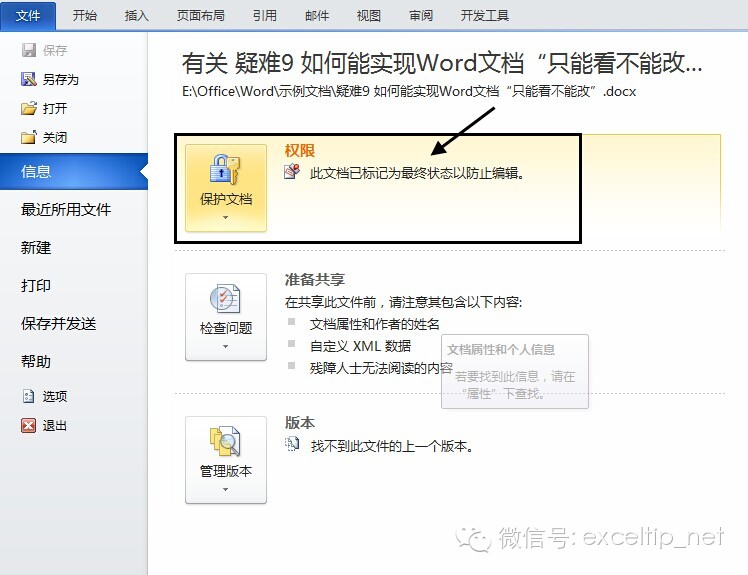The width and height of the screenshot is (748, 575).
Task: Open the 开发工具 ribbon tab
Action: pos(485,16)
